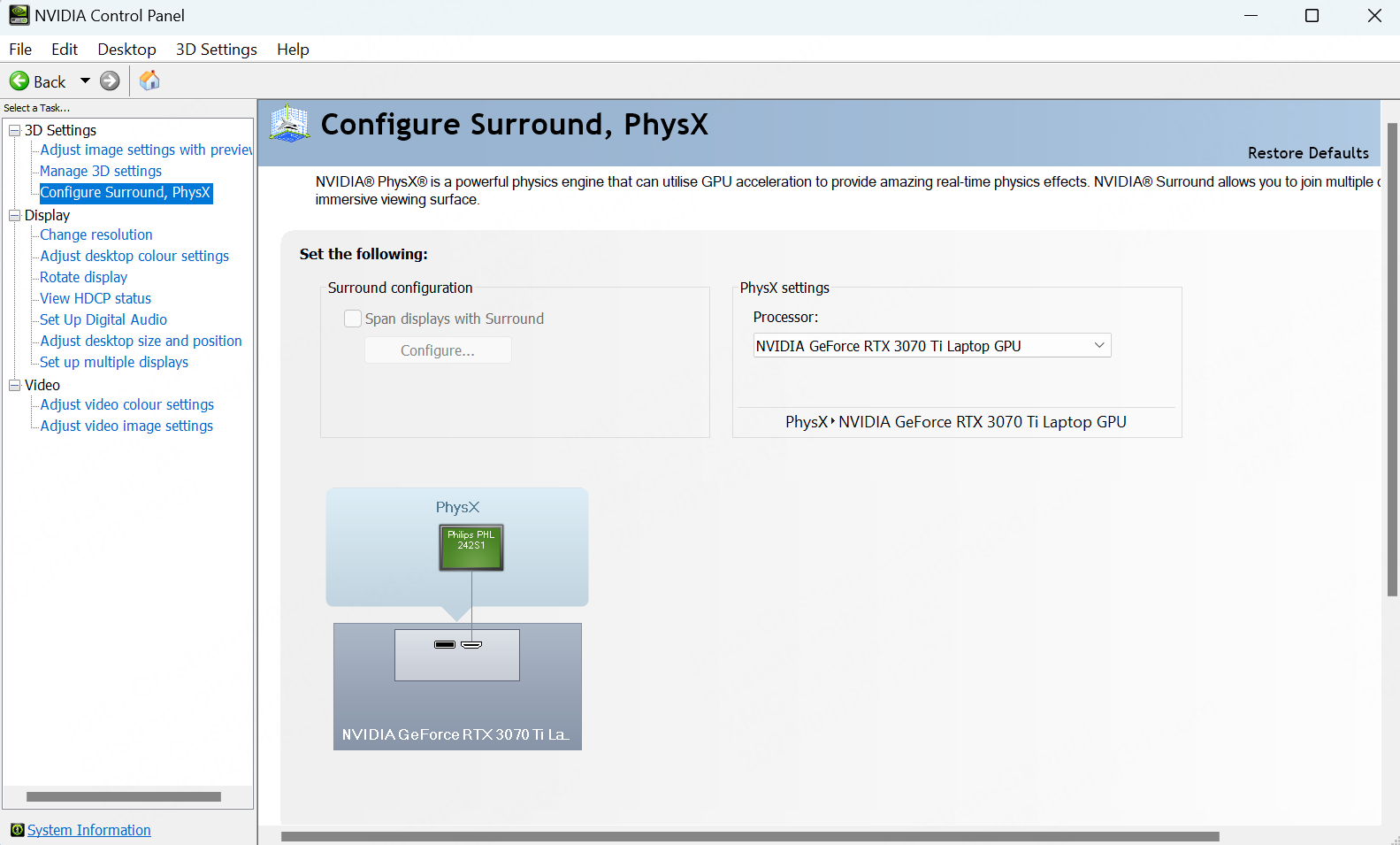Click the Configure... button
Viewport: 1400px width, 845px height.
pyautogui.click(x=438, y=350)
